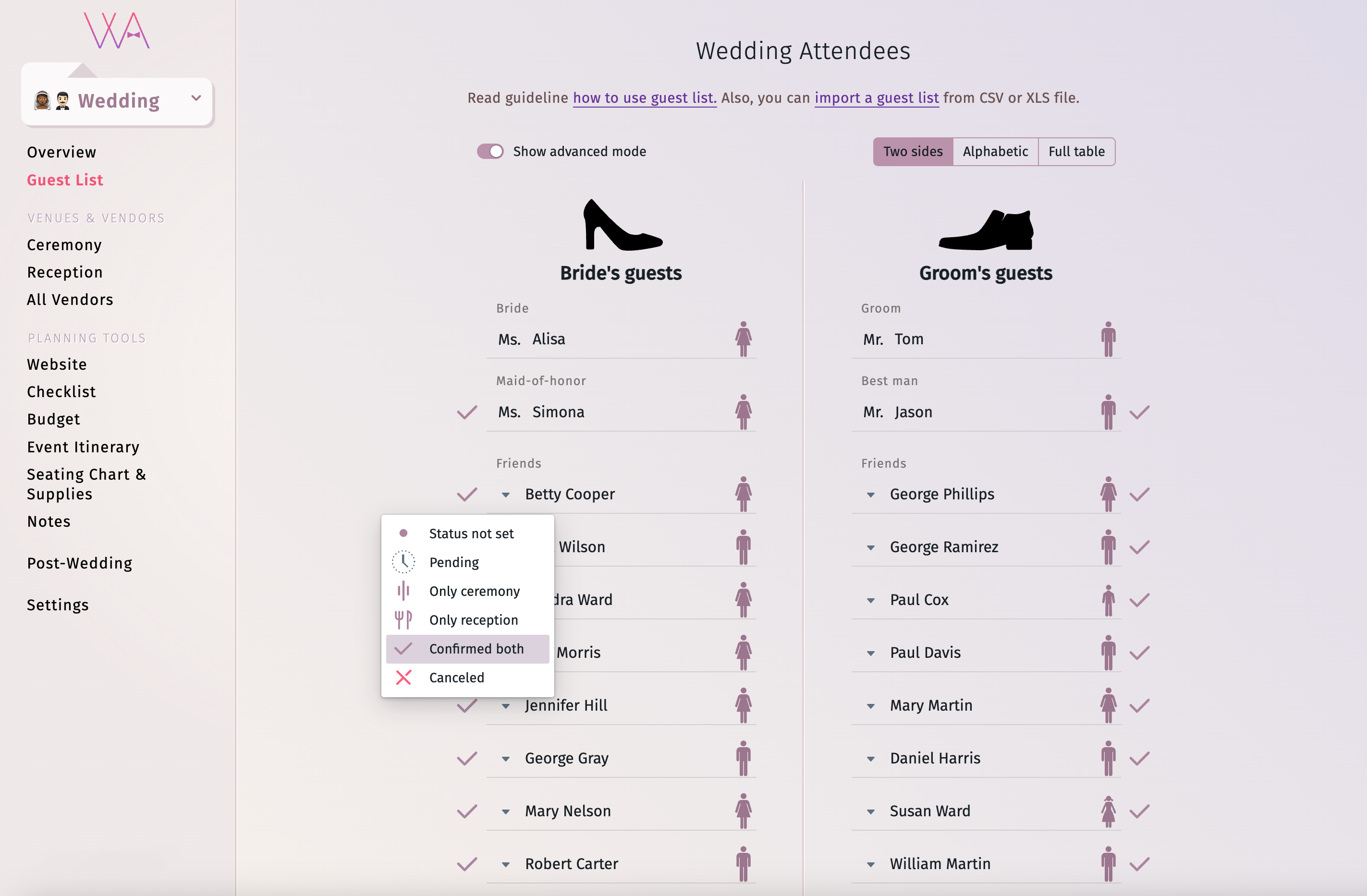This screenshot has width=1367, height=896.
Task: Expand the Betty Cooper guest row
Action: click(x=505, y=495)
